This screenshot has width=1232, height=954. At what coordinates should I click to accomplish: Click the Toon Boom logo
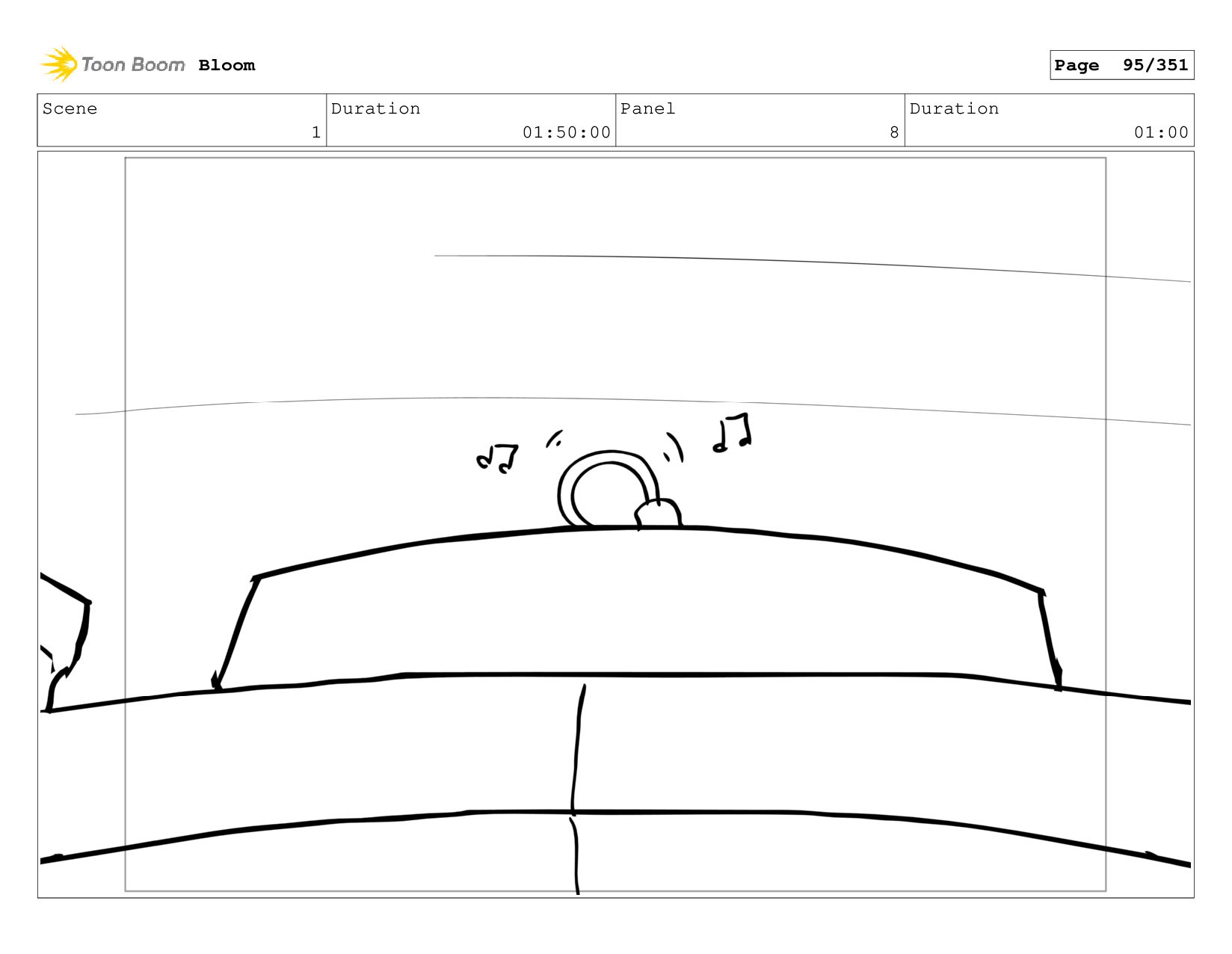pyautogui.click(x=112, y=64)
